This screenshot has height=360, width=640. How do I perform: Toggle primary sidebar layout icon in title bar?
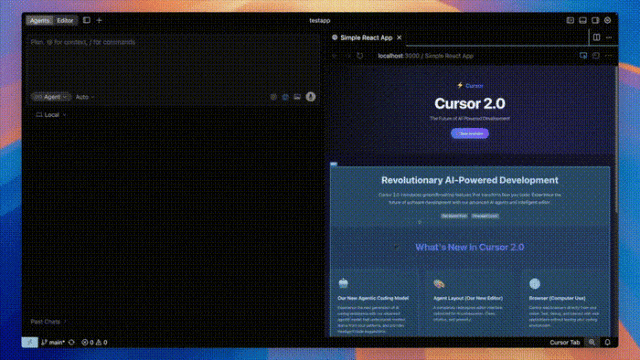[570, 20]
